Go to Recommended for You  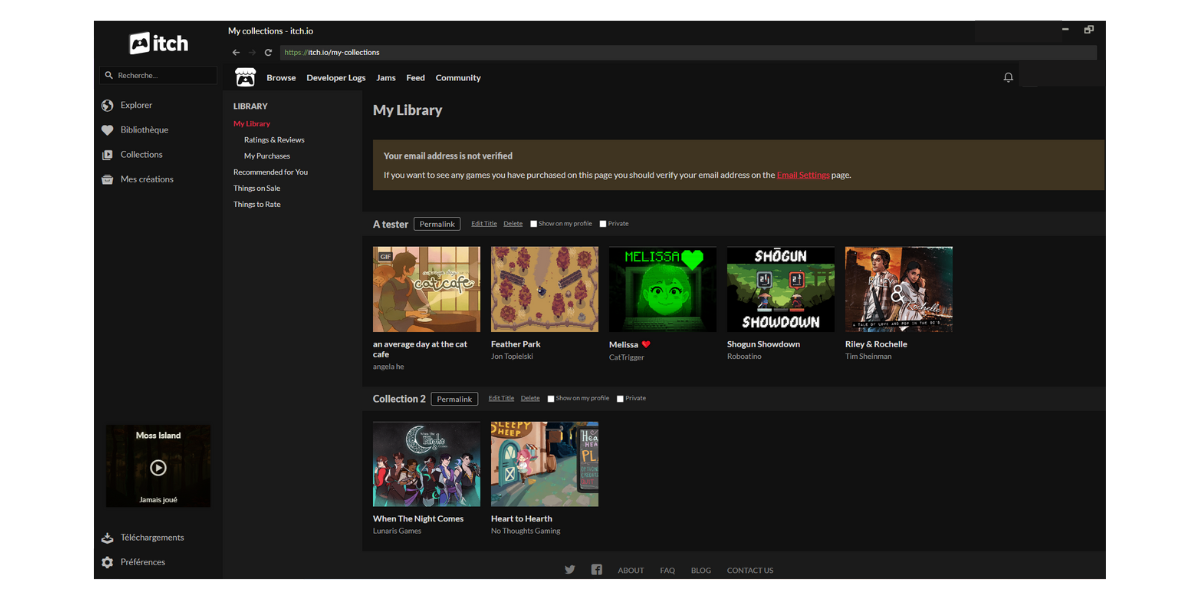pos(271,172)
